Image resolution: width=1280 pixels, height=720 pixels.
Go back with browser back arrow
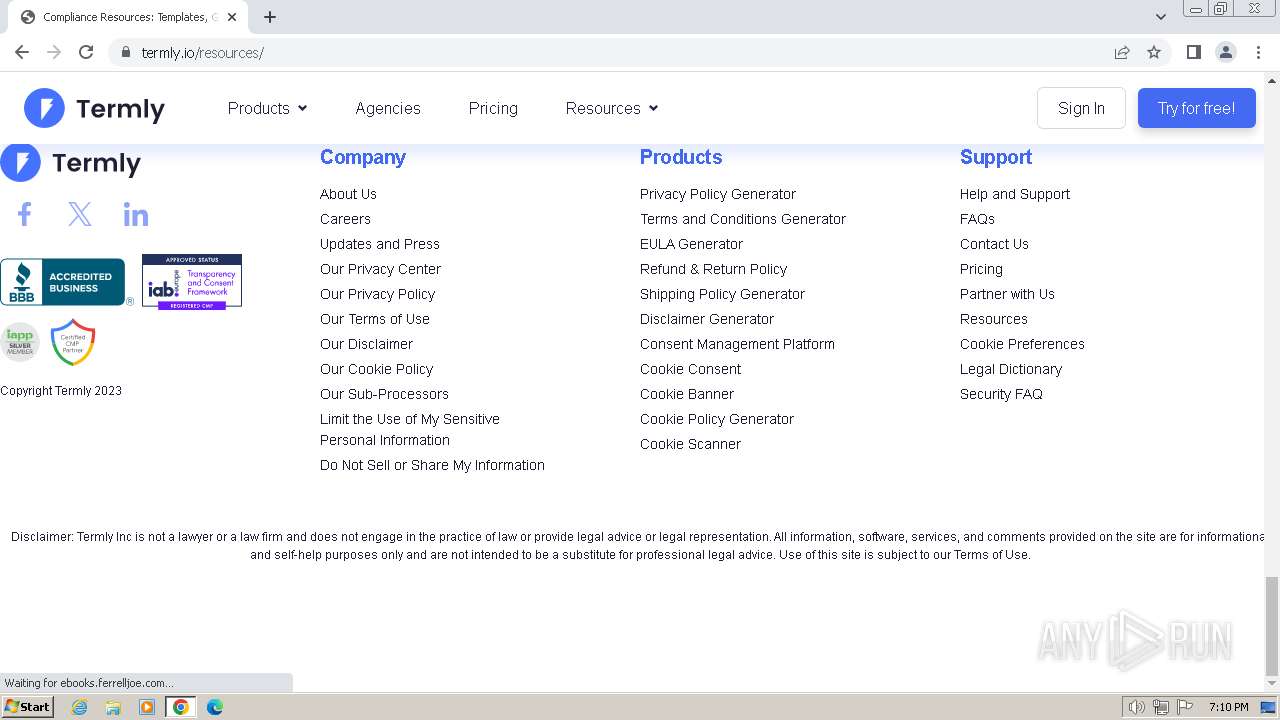click(x=22, y=52)
